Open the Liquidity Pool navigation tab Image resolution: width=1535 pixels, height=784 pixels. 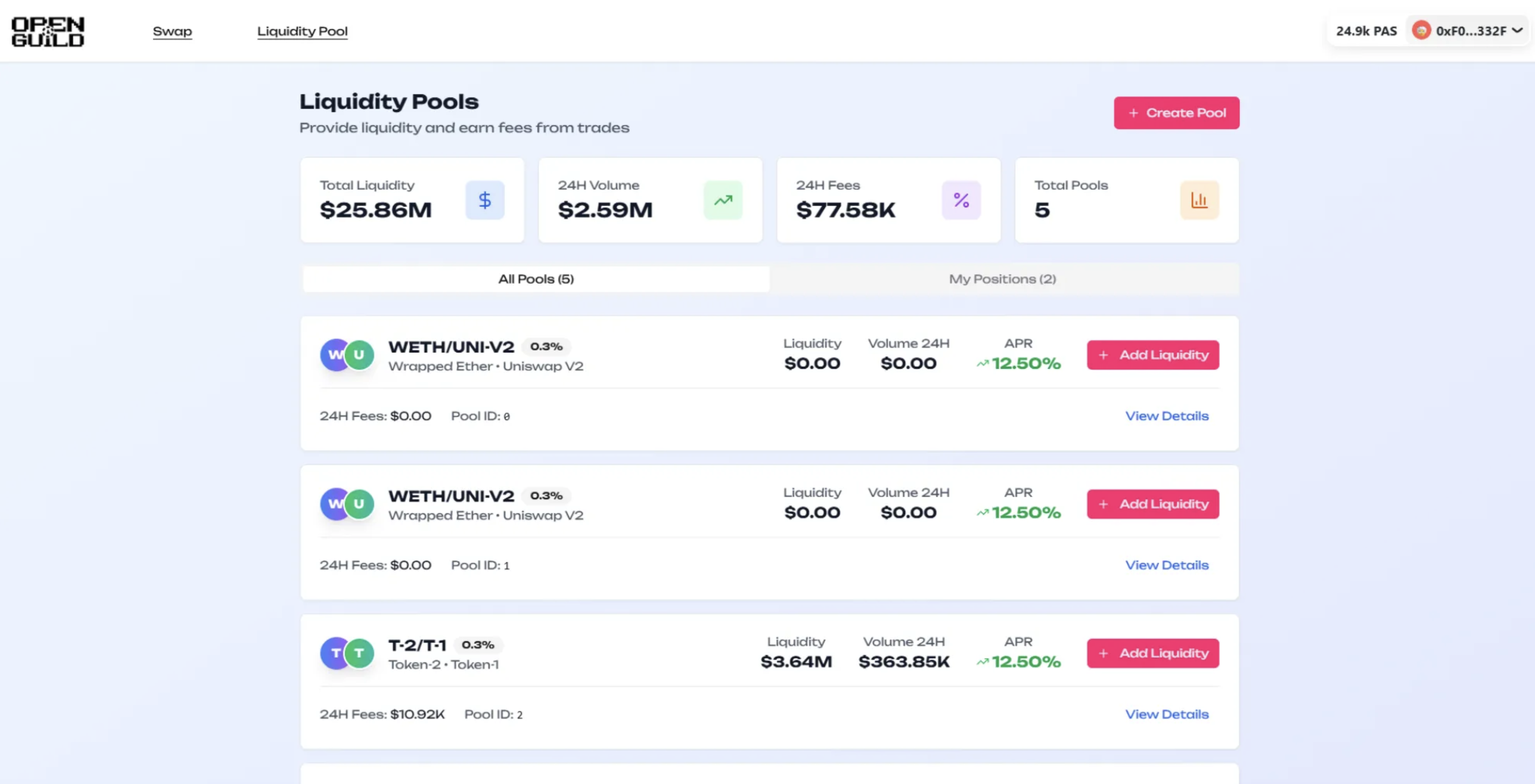[x=302, y=32]
